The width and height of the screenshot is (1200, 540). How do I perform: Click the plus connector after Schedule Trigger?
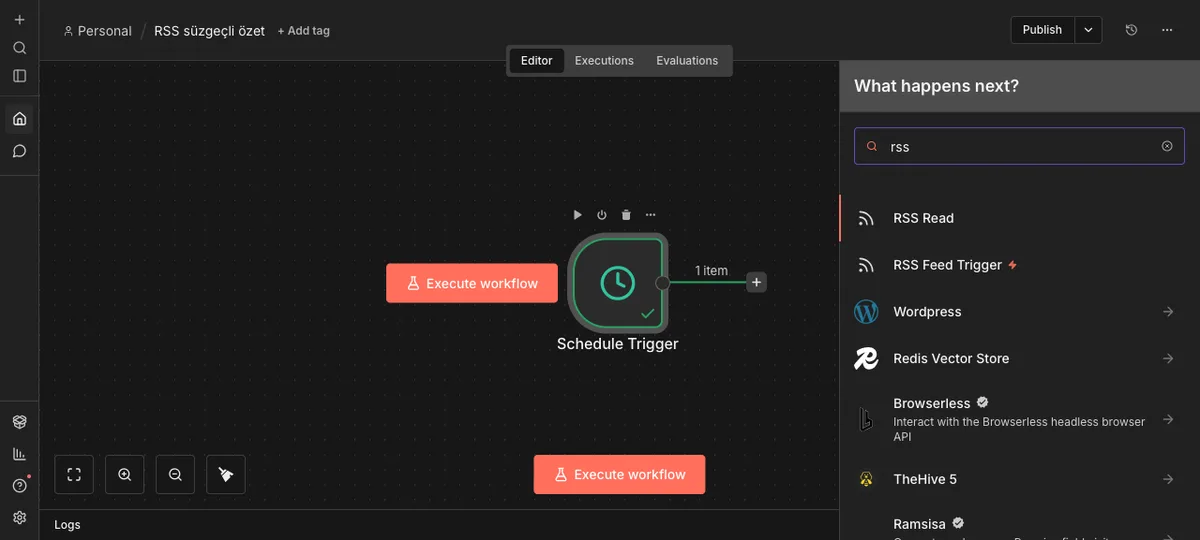coord(757,283)
